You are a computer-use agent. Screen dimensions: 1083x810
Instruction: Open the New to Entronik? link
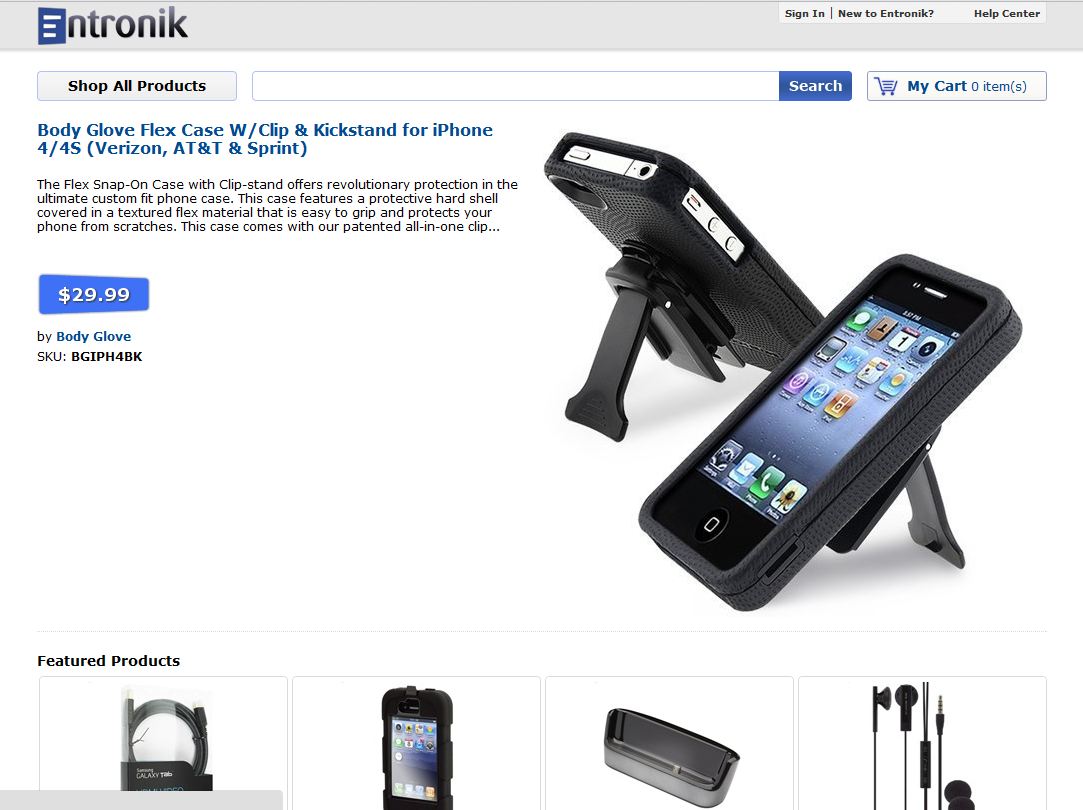885,13
